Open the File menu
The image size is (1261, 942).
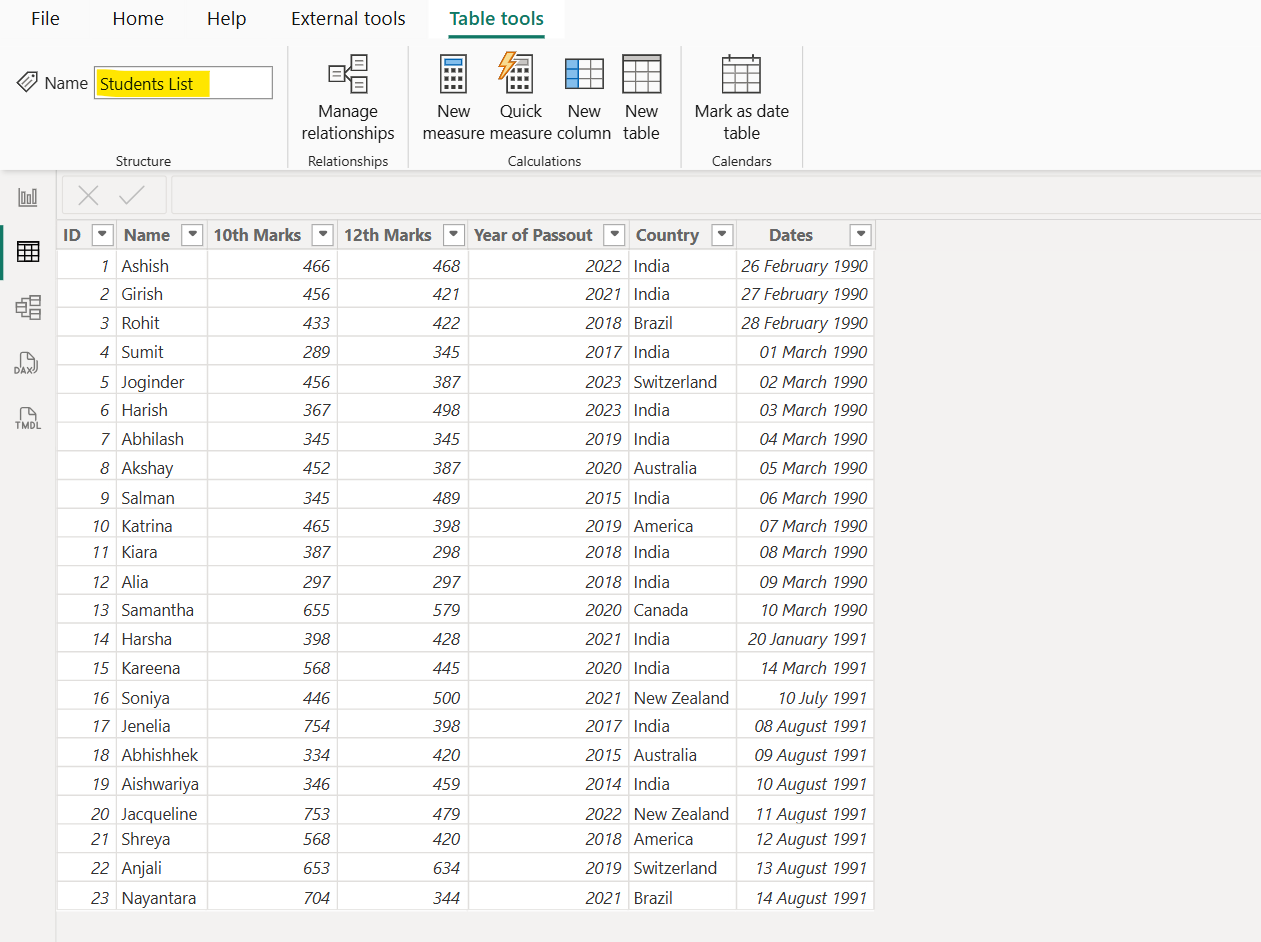(45, 18)
